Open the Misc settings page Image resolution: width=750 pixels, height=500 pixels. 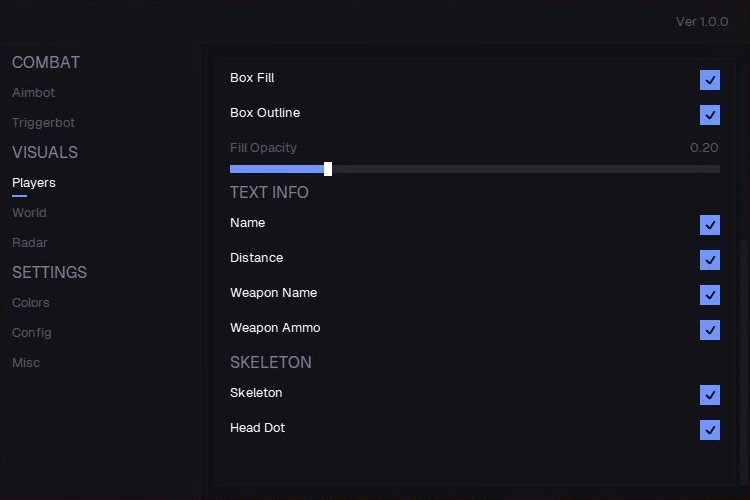pyautogui.click(x=26, y=363)
